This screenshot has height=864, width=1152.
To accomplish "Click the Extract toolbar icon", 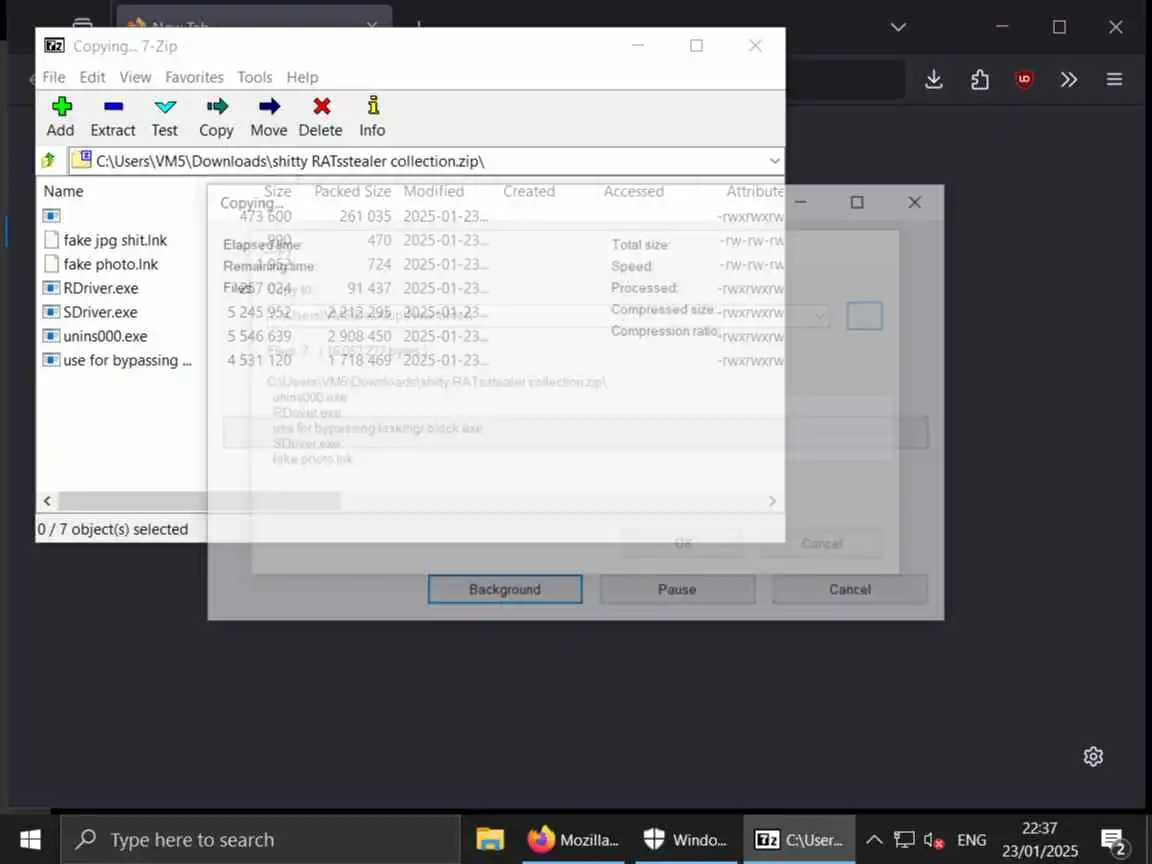I will coord(112,117).
